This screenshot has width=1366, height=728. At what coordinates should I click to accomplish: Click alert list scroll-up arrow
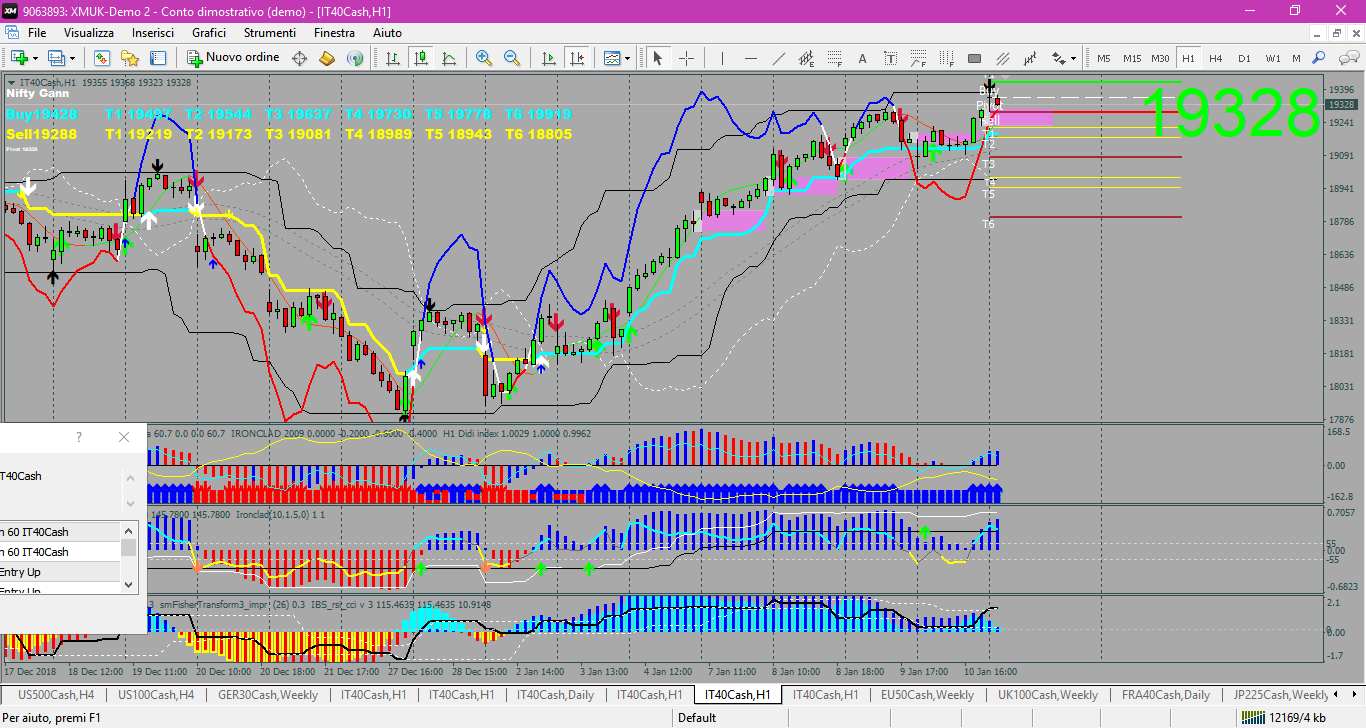[128, 530]
